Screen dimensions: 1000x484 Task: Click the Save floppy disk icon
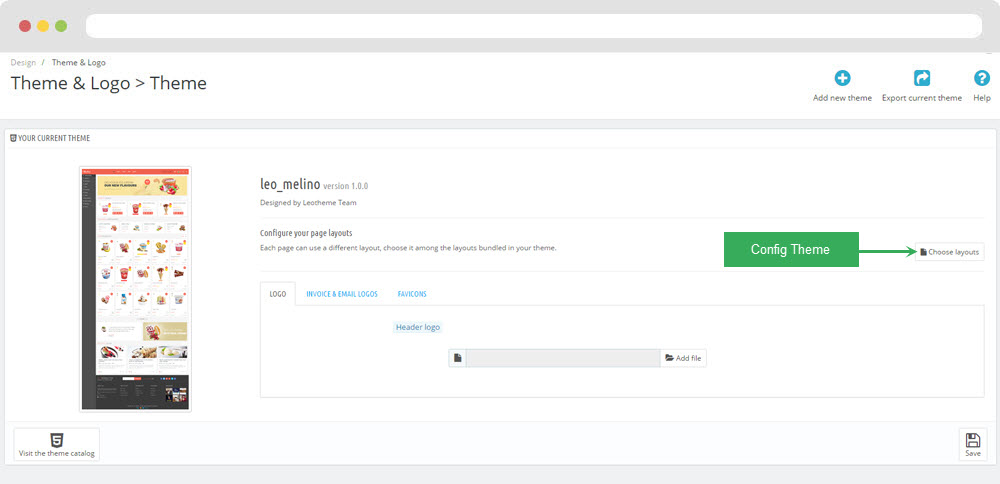click(972, 440)
